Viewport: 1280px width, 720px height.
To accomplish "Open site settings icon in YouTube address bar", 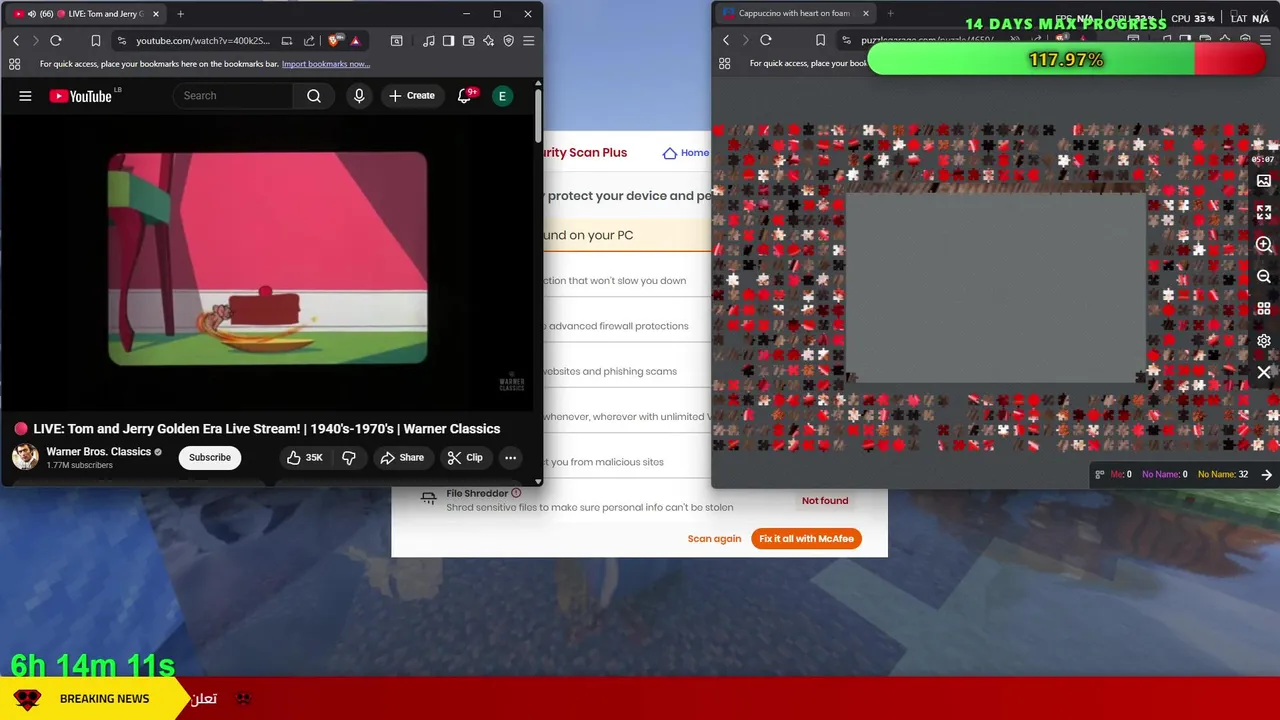I will [121, 41].
